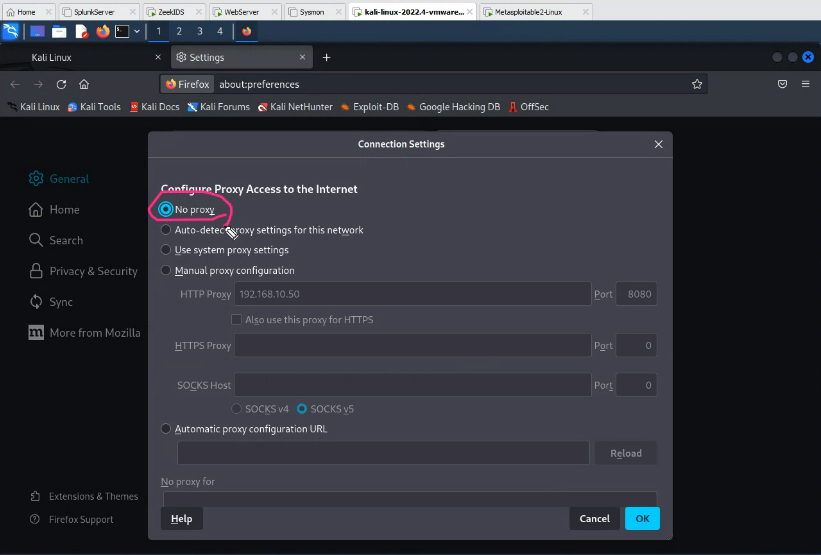Image resolution: width=821 pixels, height=555 pixels.
Task: Click the SOCKS Host port field
Action: [636, 385]
